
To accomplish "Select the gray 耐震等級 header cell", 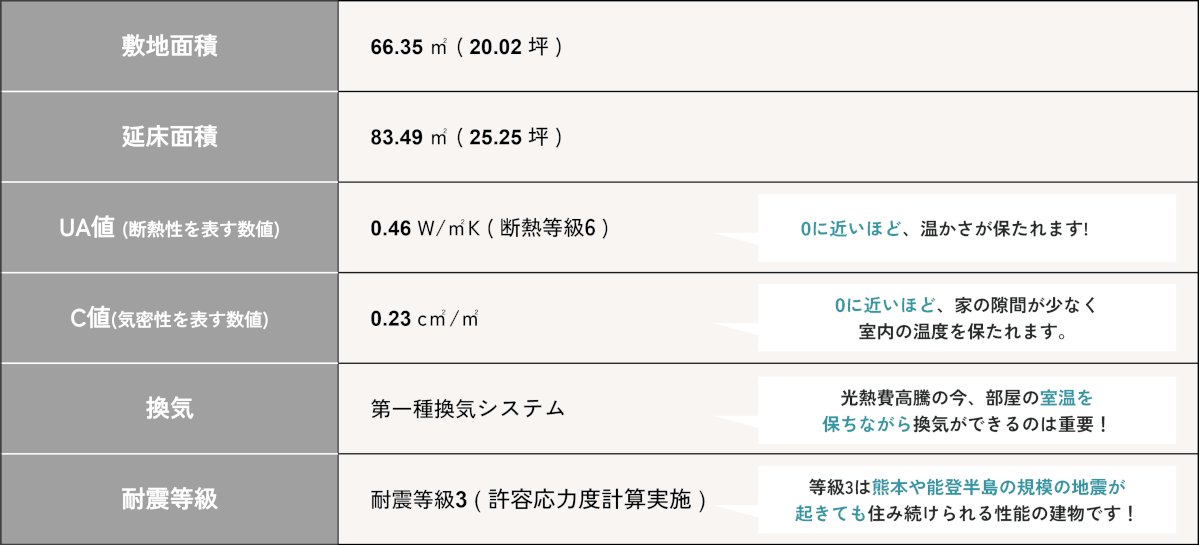I will (169, 499).
